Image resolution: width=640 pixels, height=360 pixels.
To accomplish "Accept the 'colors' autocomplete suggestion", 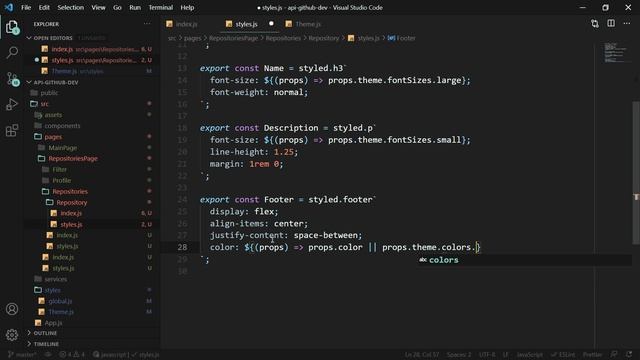I will 524,260.
